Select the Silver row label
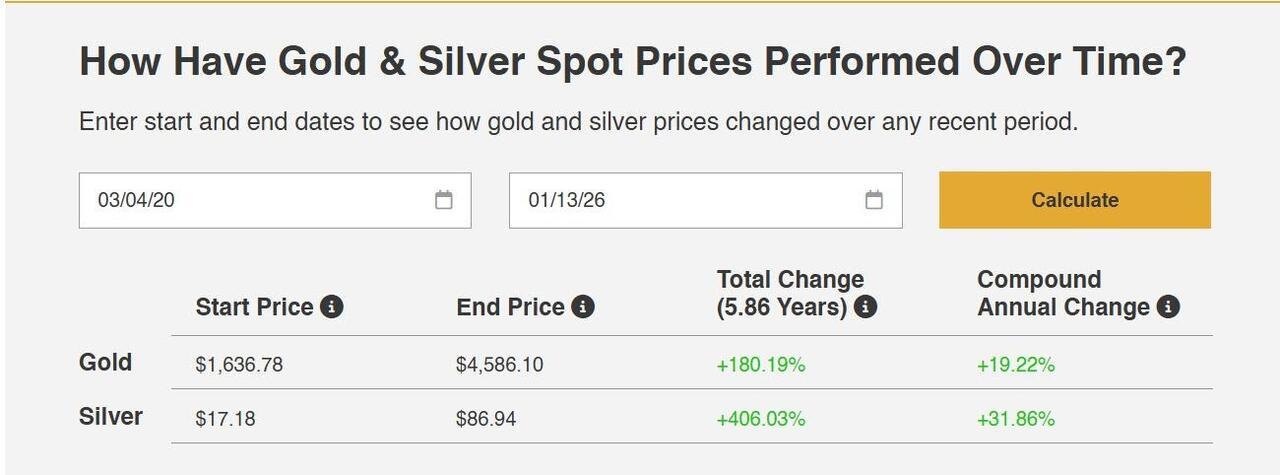This screenshot has width=1280, height=475. (110, 416)
